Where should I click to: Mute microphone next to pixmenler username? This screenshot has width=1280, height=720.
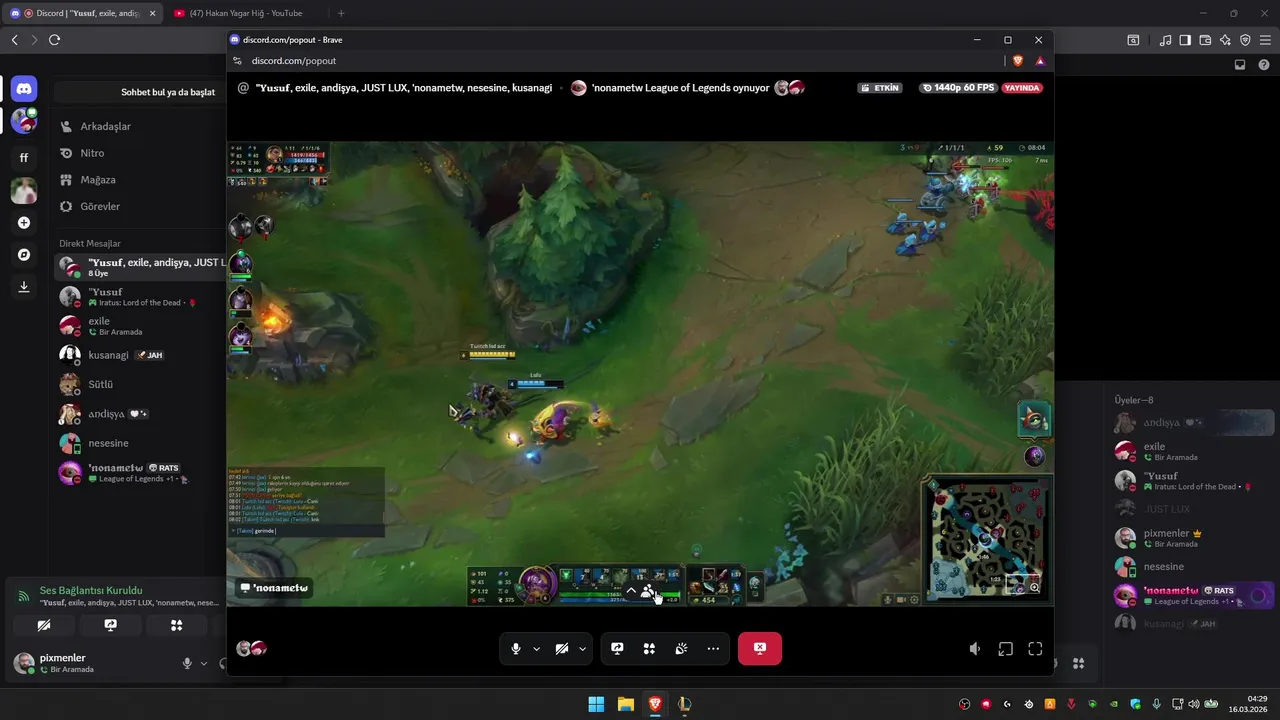[x=187, y=663]
